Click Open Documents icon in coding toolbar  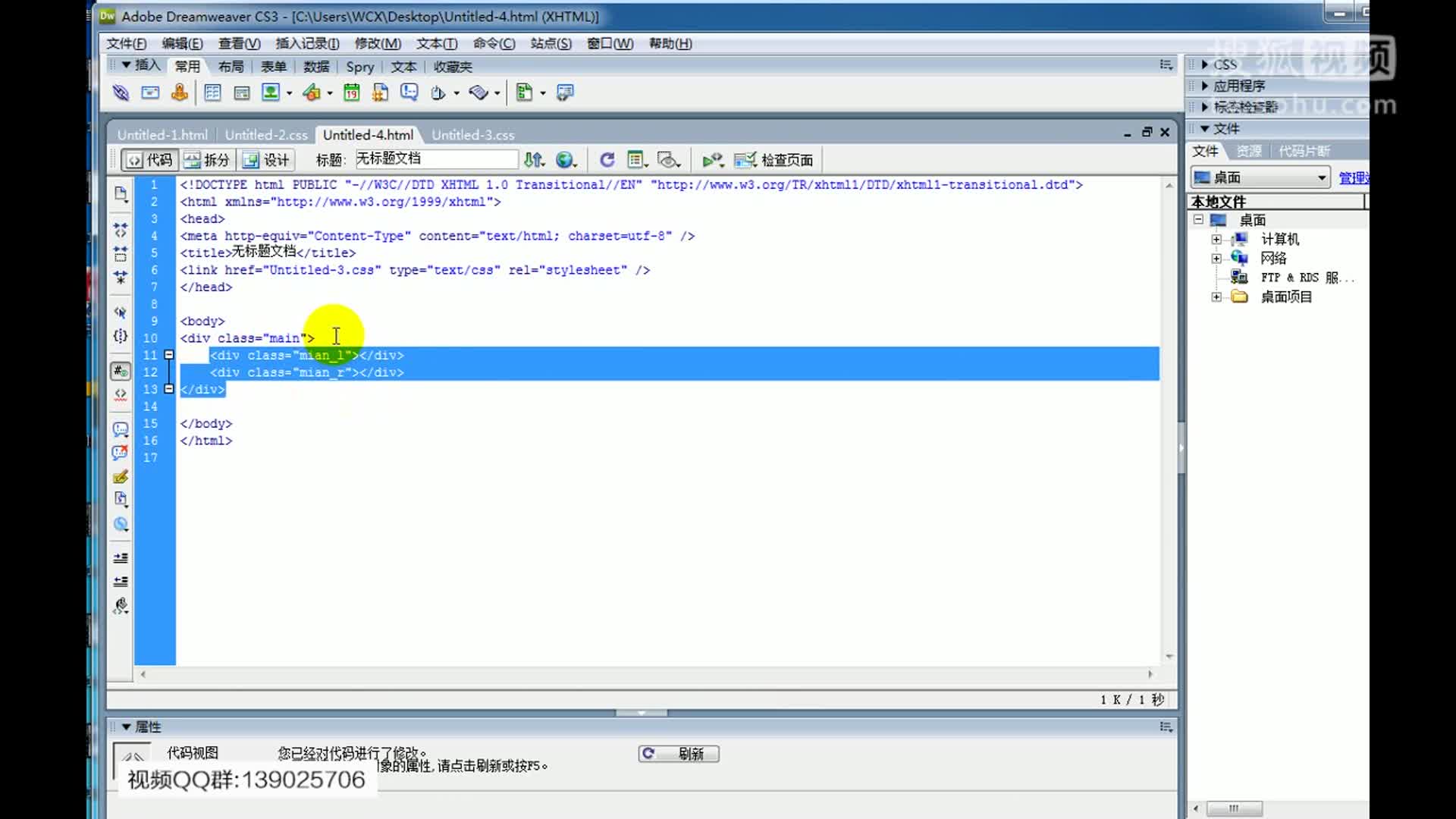click(121, 194)
